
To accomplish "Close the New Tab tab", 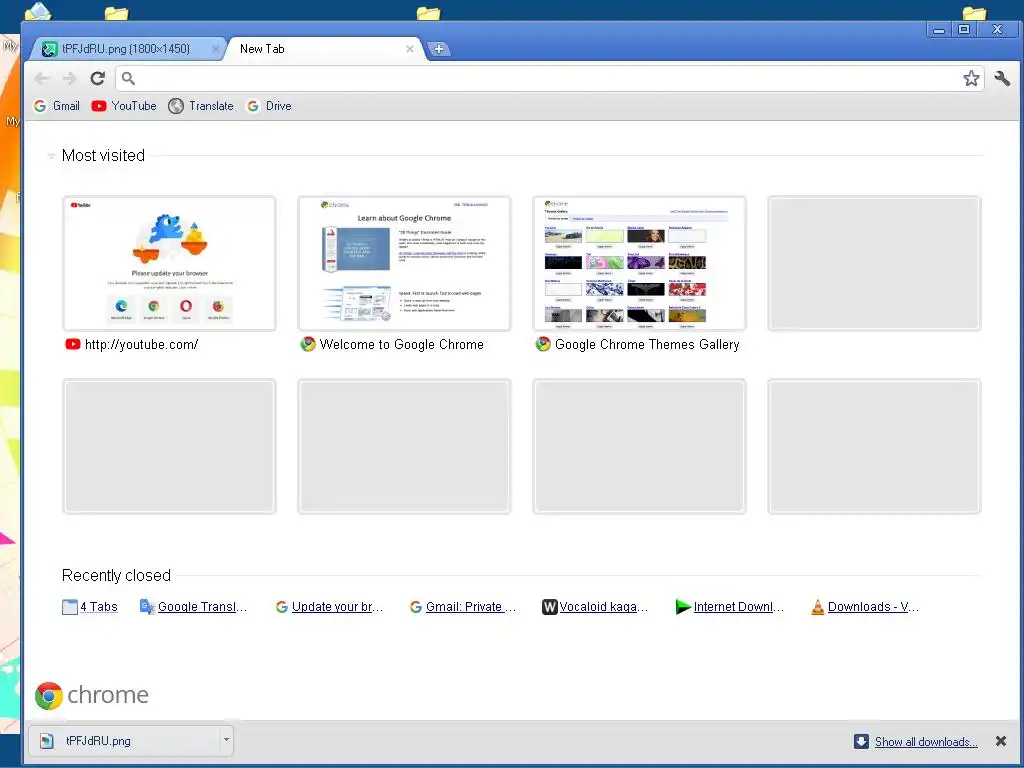I will coord(409,49).
